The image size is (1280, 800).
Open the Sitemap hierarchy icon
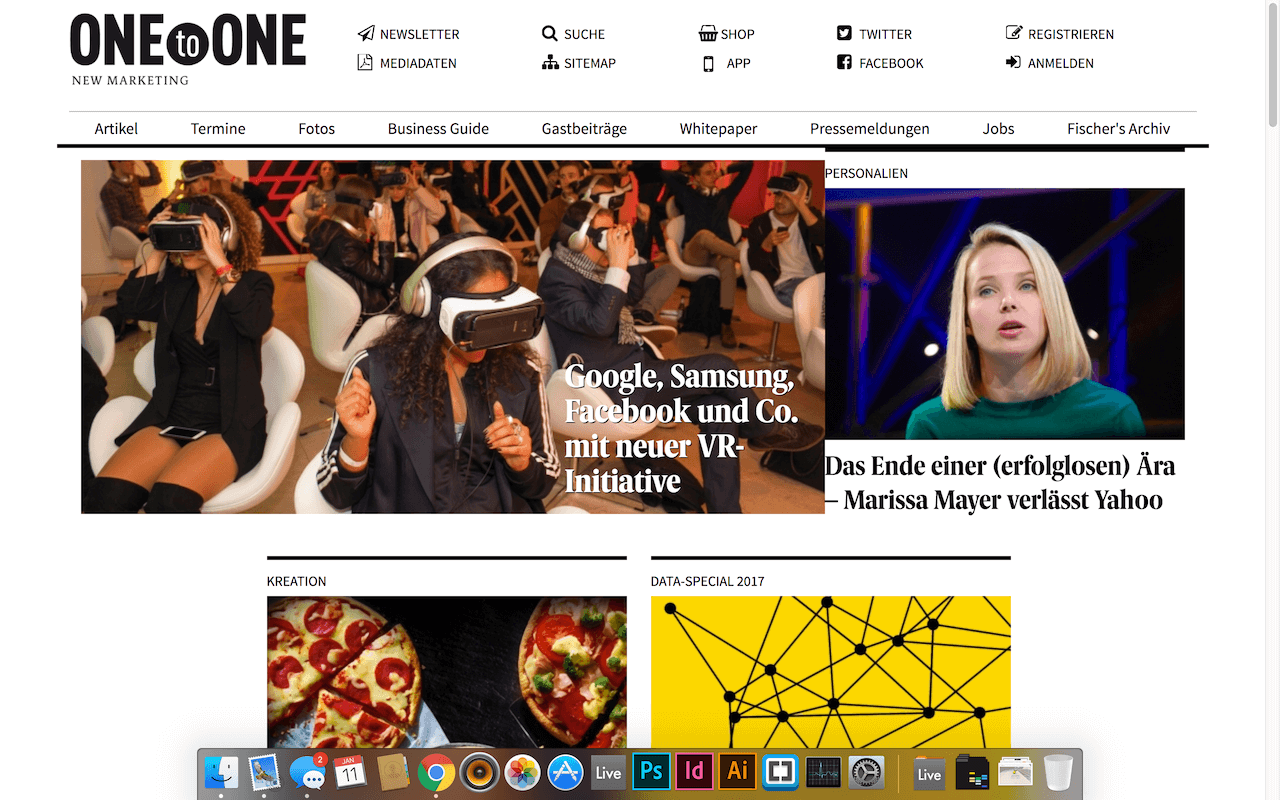tap(550, 62)
